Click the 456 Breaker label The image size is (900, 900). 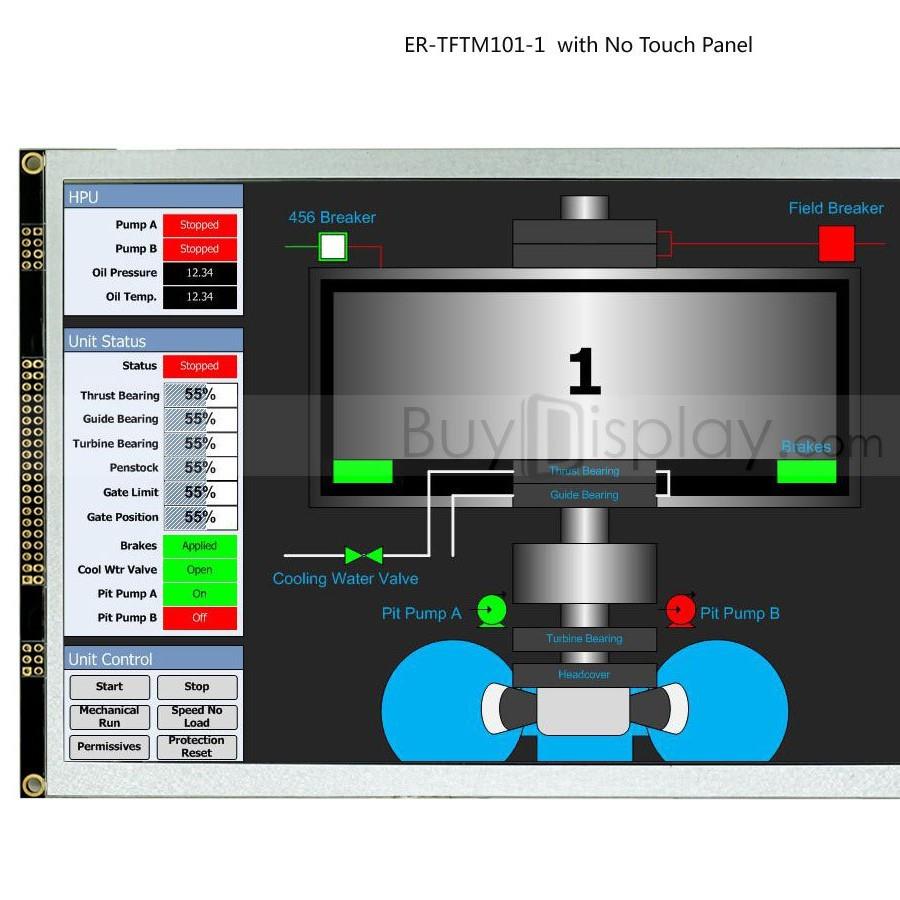pos(332,218)
